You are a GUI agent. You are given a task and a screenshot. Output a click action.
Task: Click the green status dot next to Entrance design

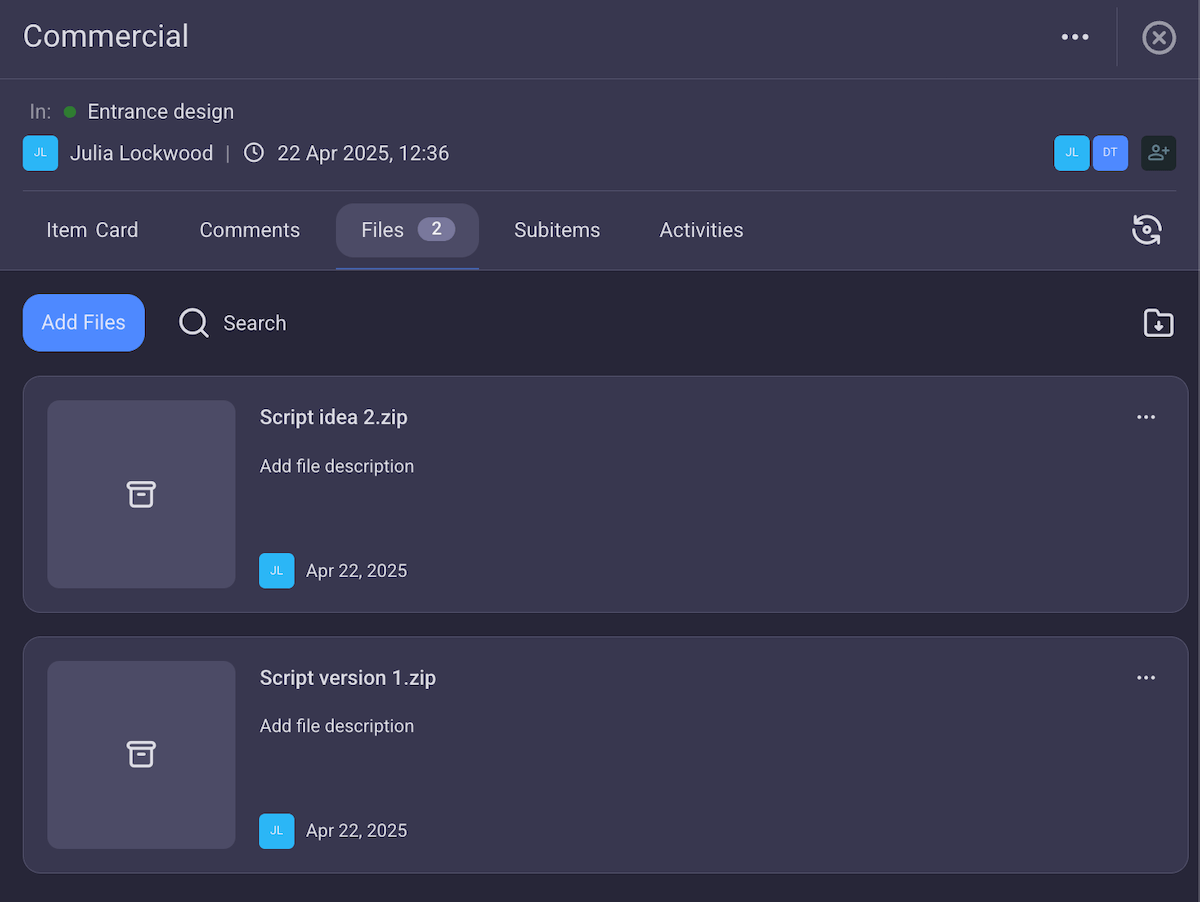tap(68, 112)
